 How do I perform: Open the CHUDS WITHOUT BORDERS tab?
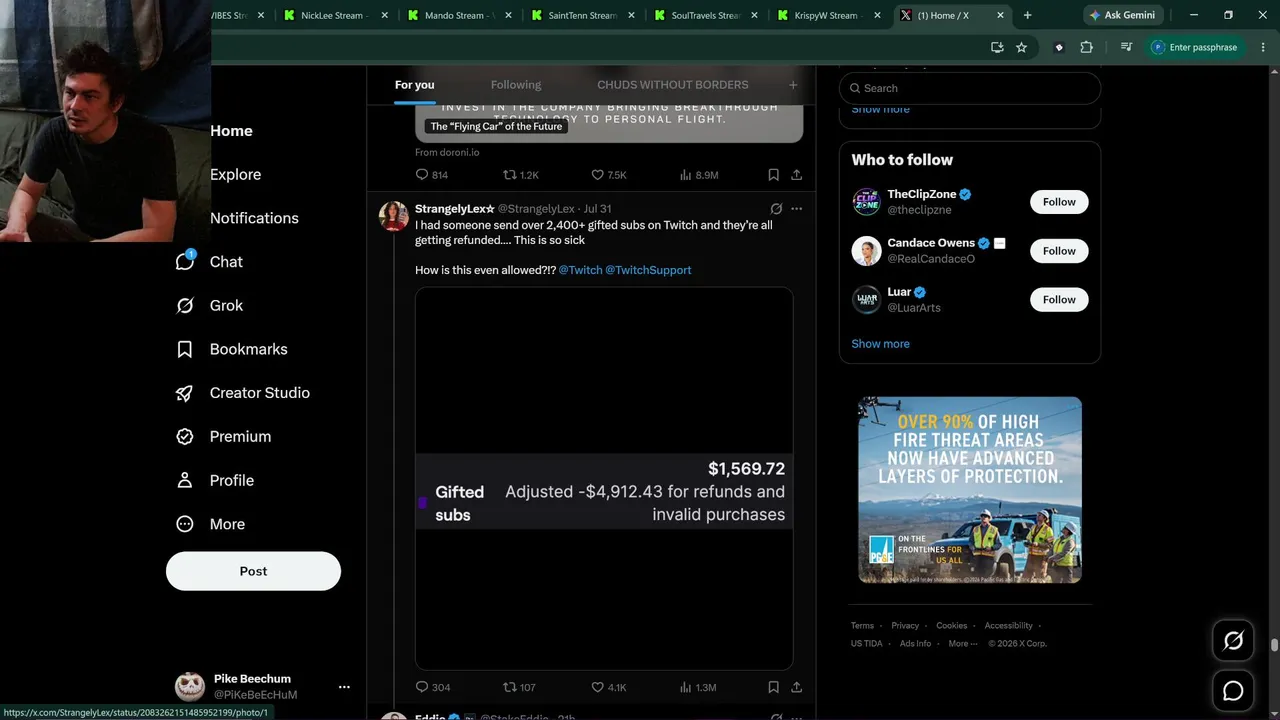click(673, 85)
